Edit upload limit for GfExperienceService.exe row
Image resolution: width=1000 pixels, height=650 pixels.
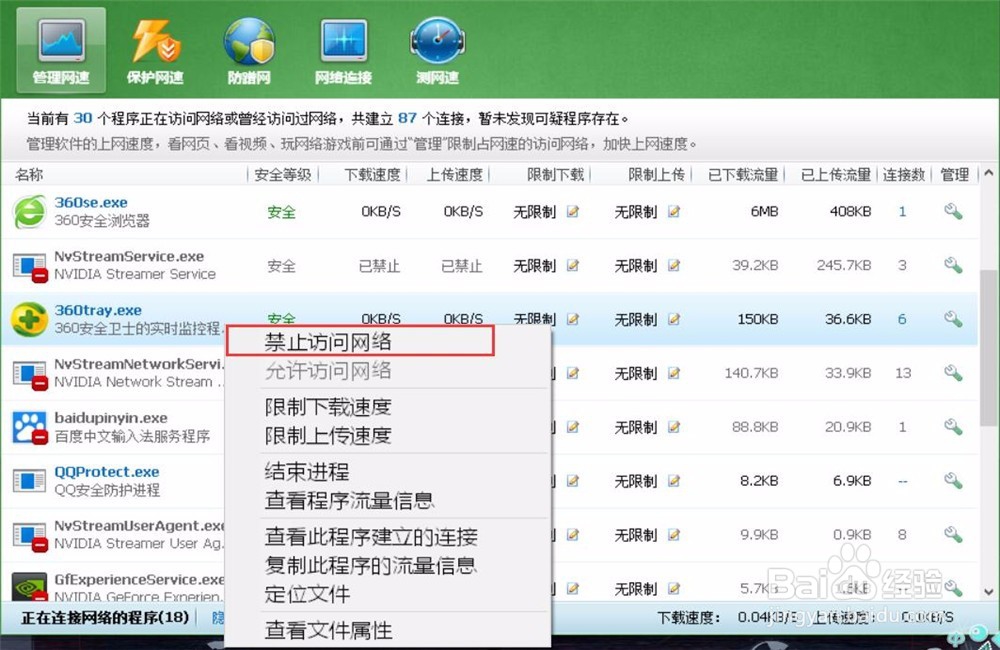click(673, 588)
